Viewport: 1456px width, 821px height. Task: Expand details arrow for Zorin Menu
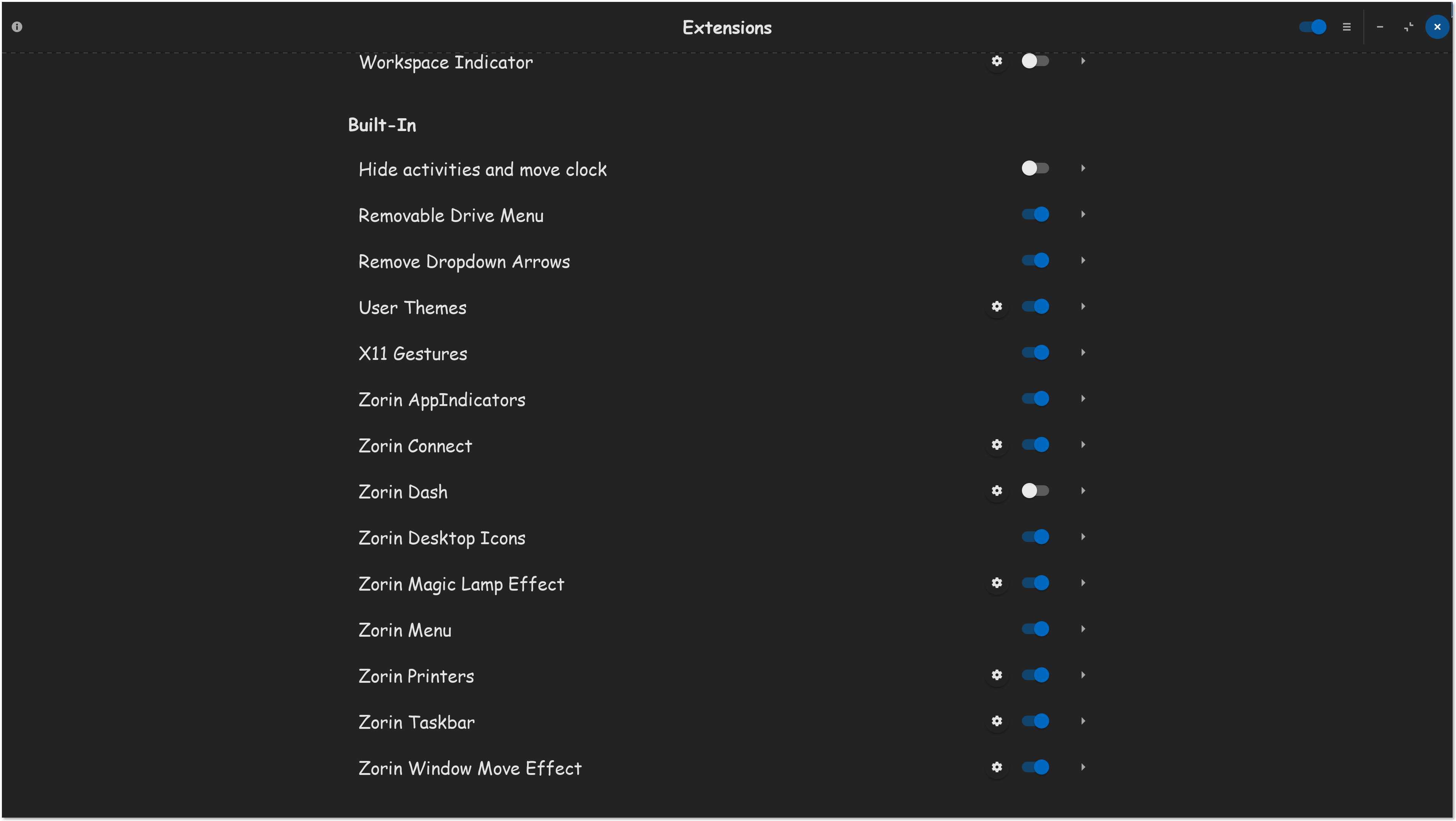coord(1082,629)
